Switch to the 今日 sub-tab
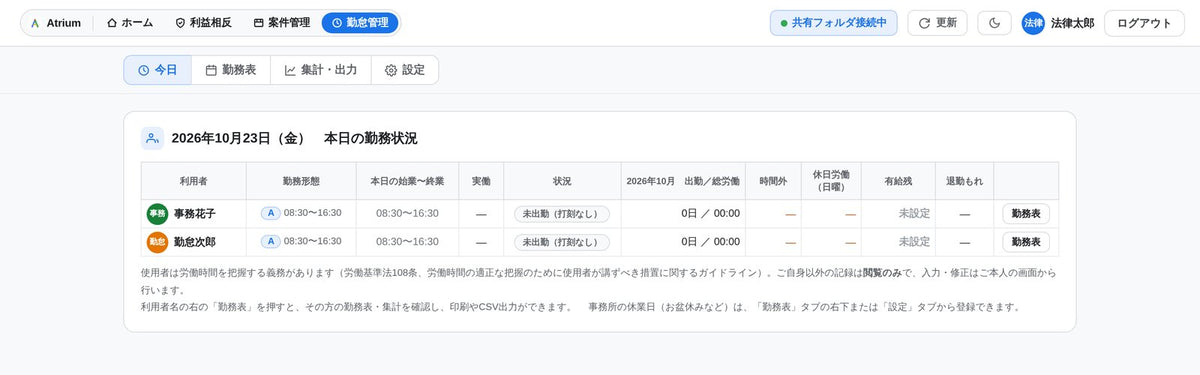The width and height of the screenshot is (1200, 375). click(157, 70)
